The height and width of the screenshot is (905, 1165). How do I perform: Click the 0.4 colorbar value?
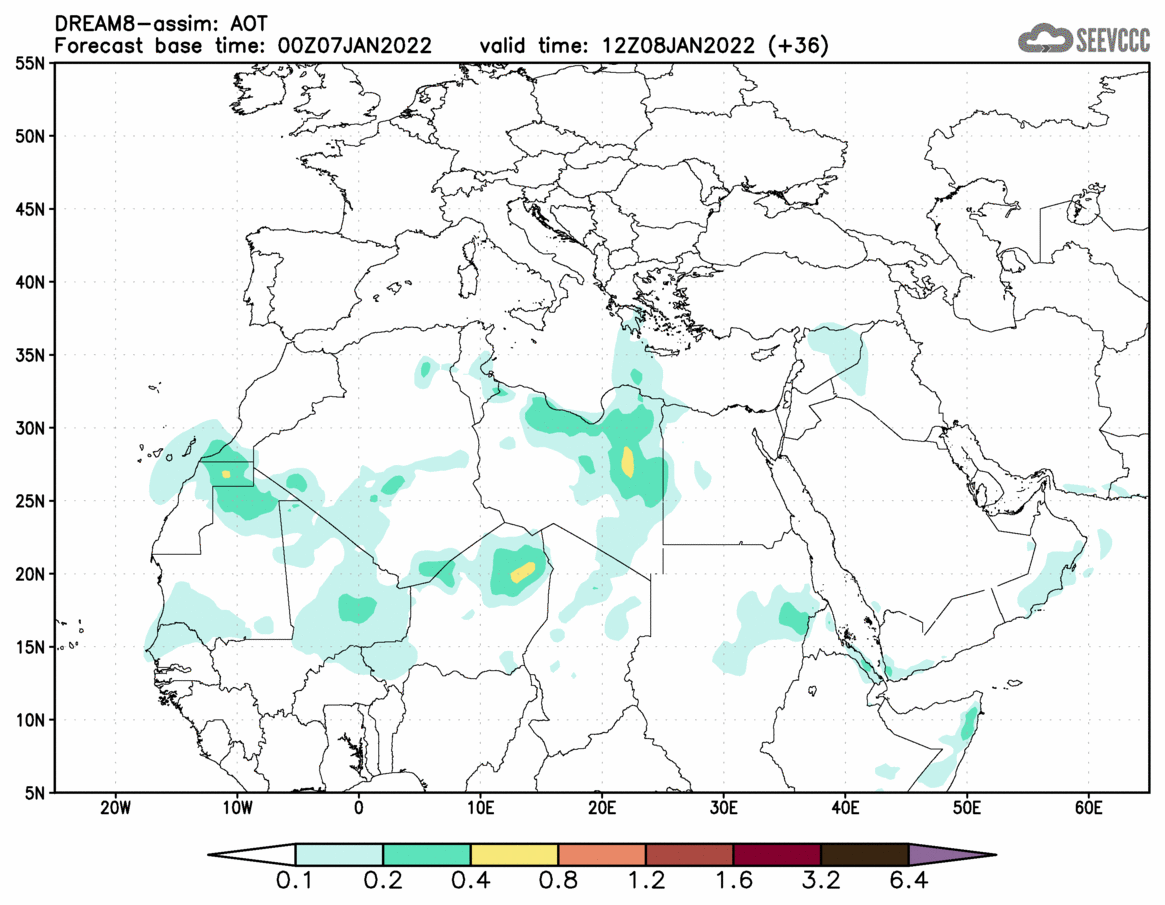(x=470, y=881)
